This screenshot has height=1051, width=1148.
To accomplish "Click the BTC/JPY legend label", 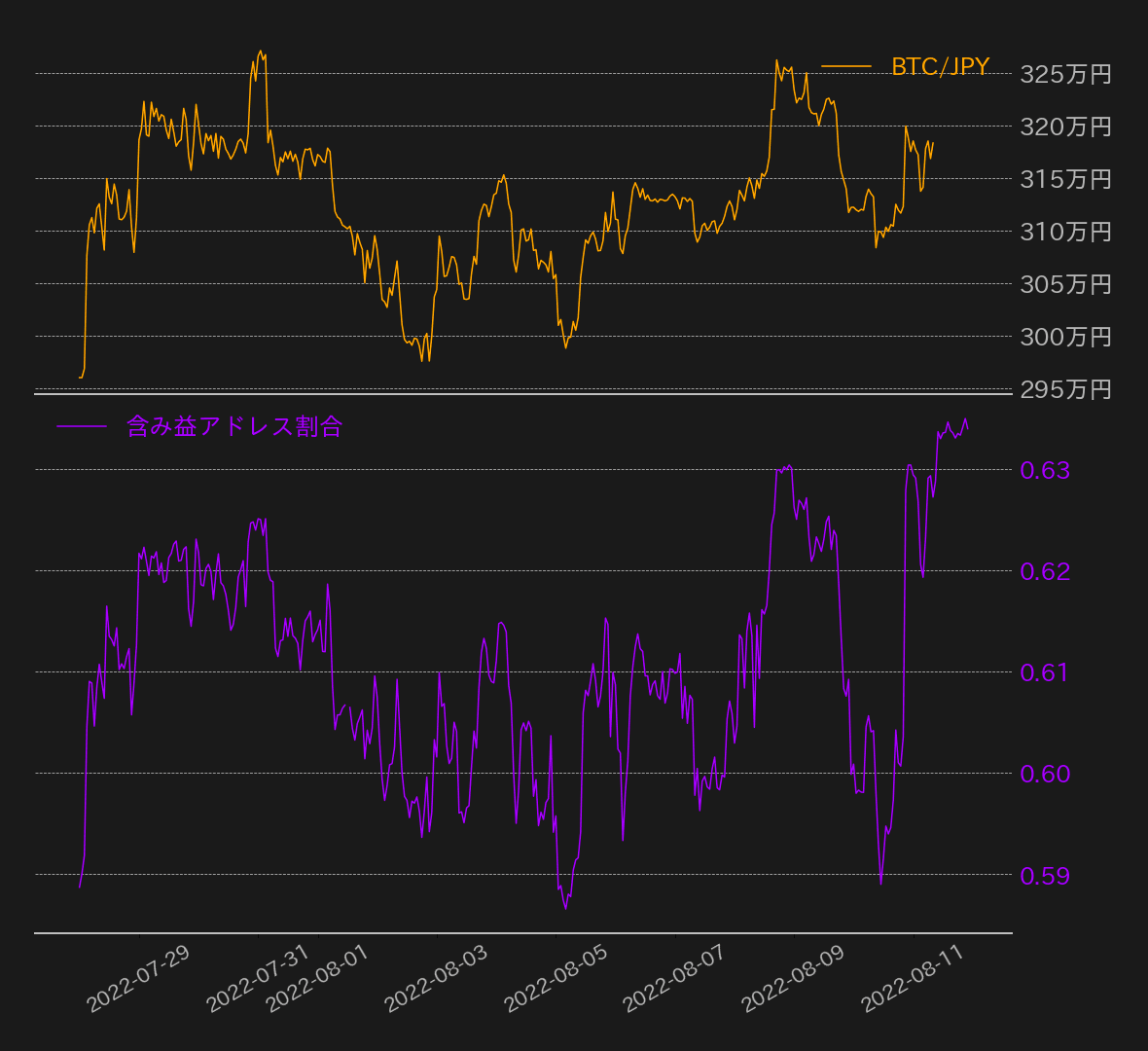I will (940, 67).
